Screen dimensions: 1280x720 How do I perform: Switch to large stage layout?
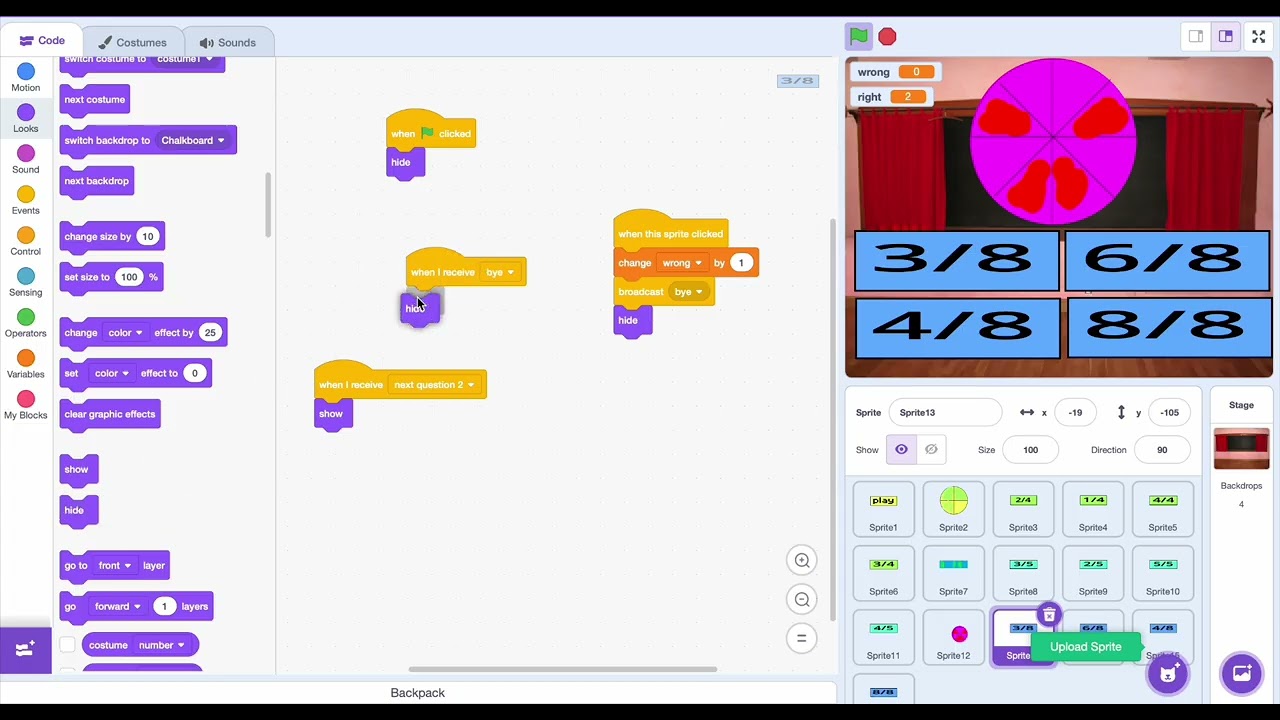point(1225,37)
